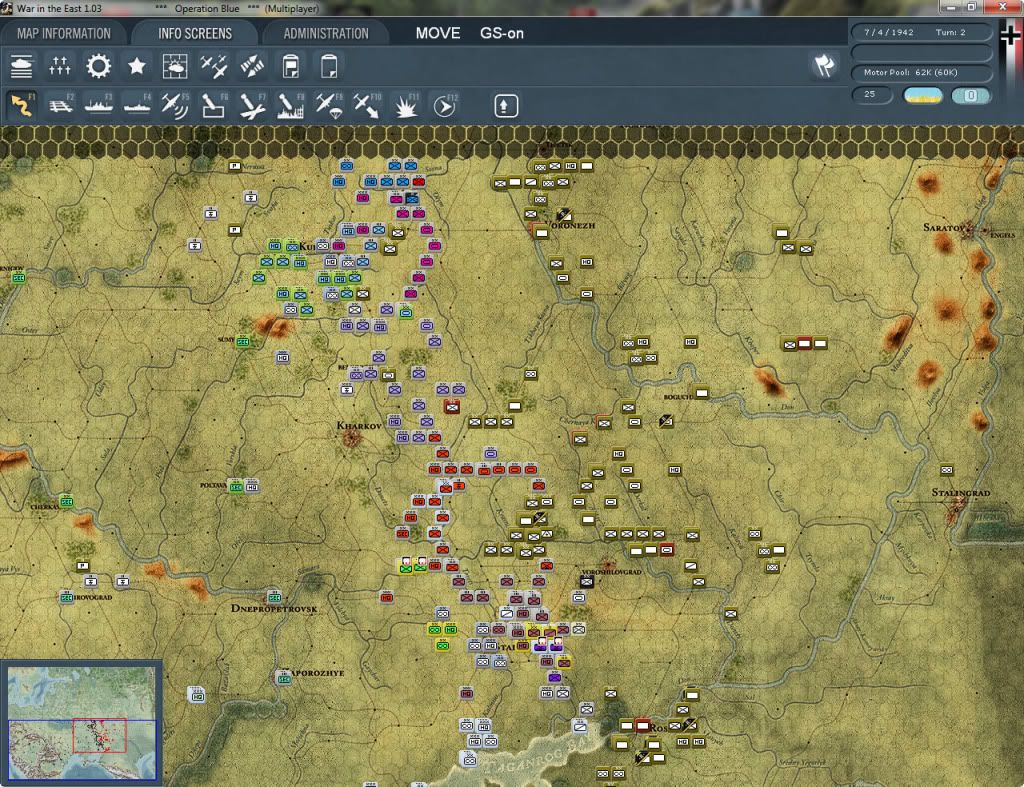Screen dimensions: 1024x787
Task: Click the upload arrow square icon
Action: [506, 106]
